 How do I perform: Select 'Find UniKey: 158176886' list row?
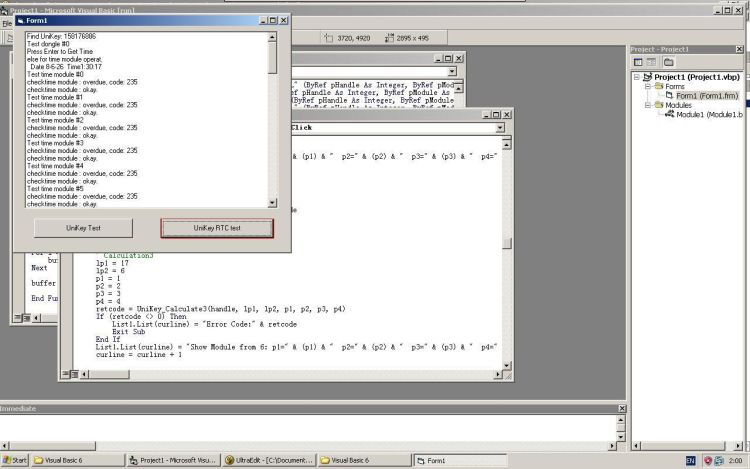pyautogui.click(x=61, y=36)
